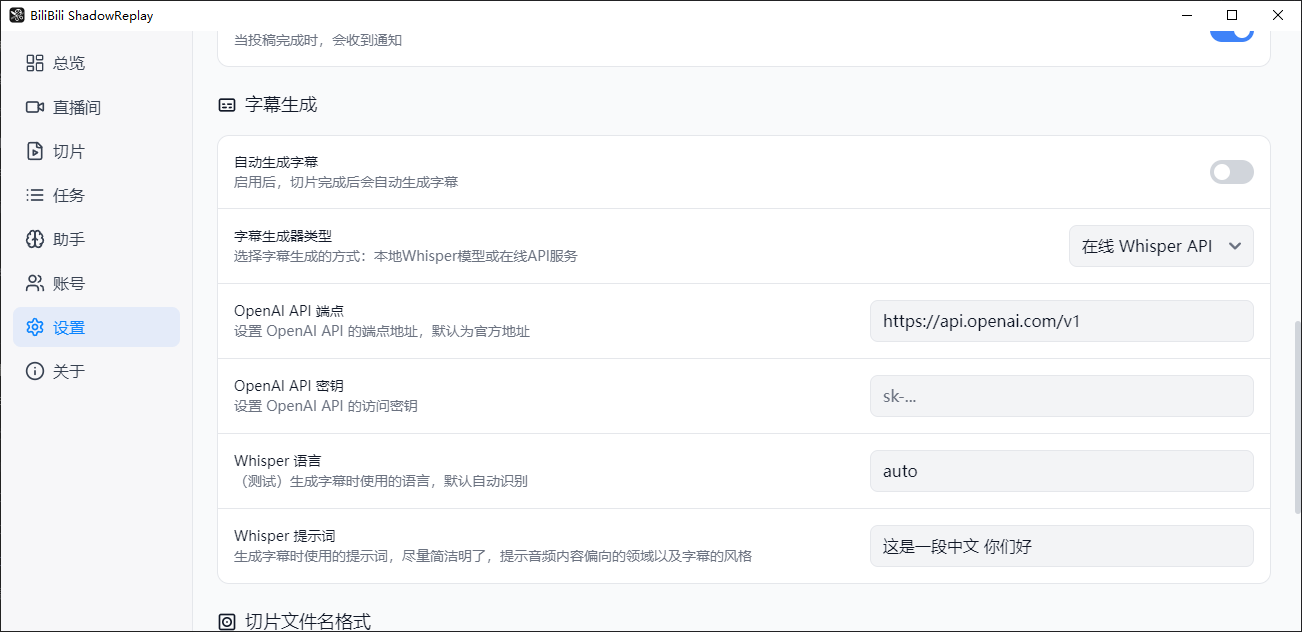The width and height of the screenshot is (1302, 632).
Task: Click the 切片 clip file icon
Action: [35, 151]
